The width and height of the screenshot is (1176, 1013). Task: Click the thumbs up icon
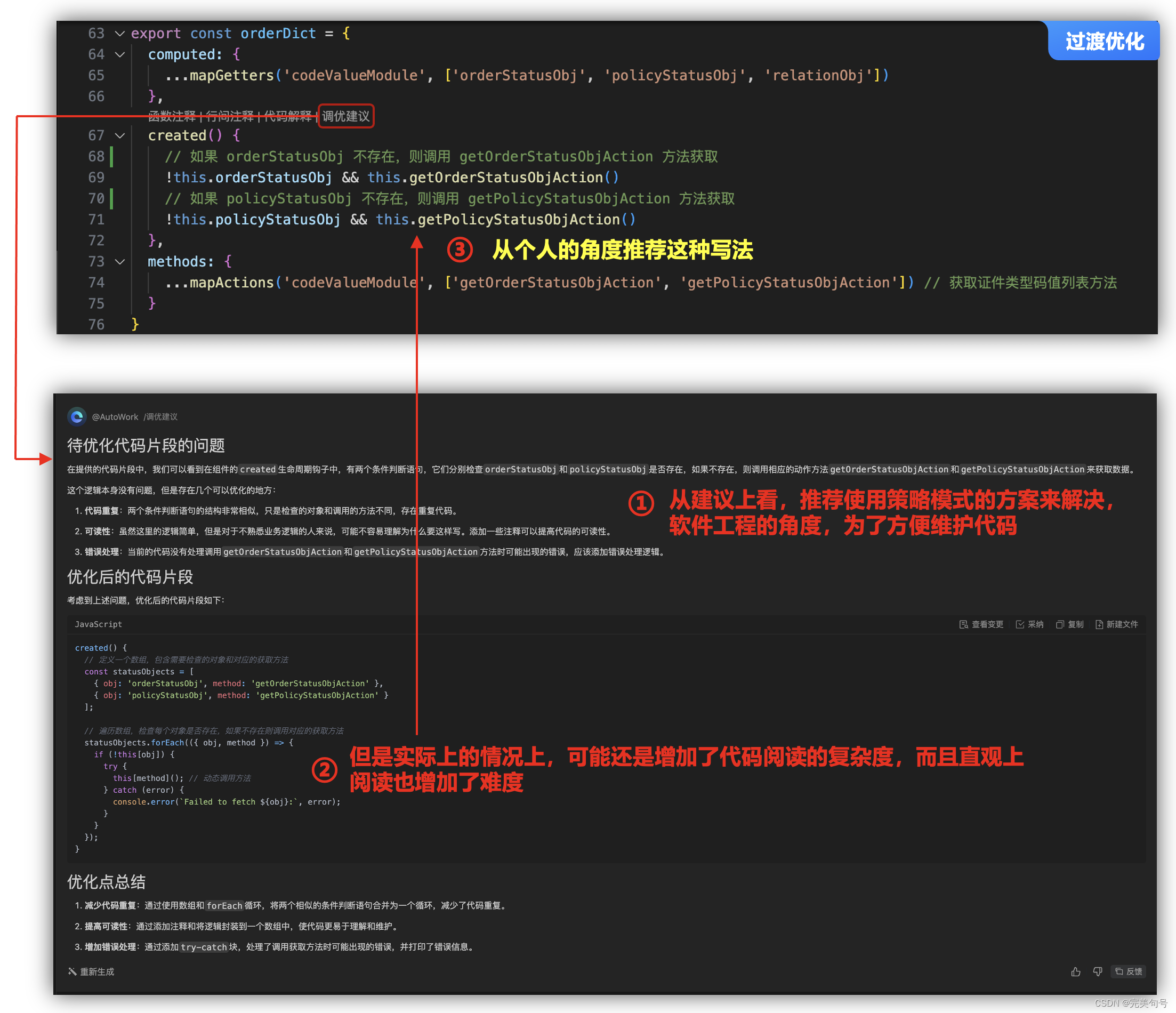click(1076, 971)
